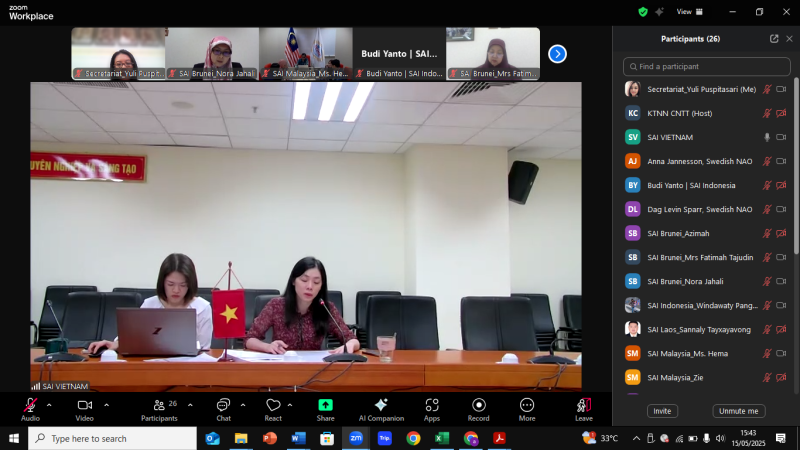Toggle the Video camera button
The width and height of the screenshot is (800, 450).
84,405
